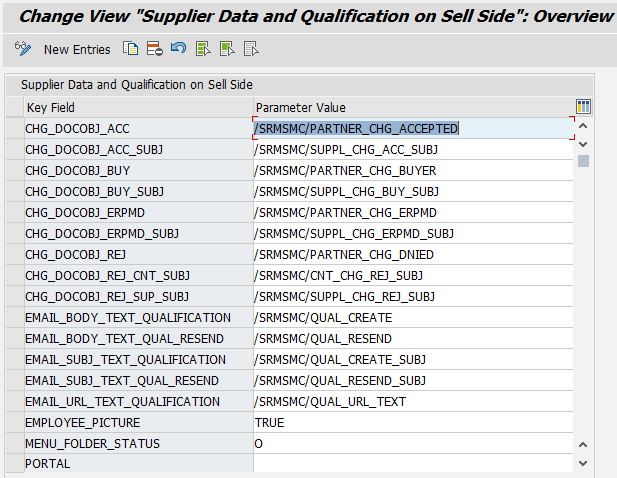Click the scroll-down arrow below the top arrow
This screenshot has width=617, height=478.
click(584, 145)
